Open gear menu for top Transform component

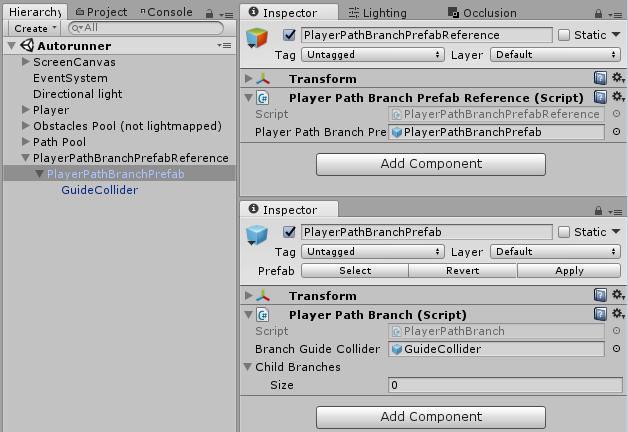(x=618, y=78)
